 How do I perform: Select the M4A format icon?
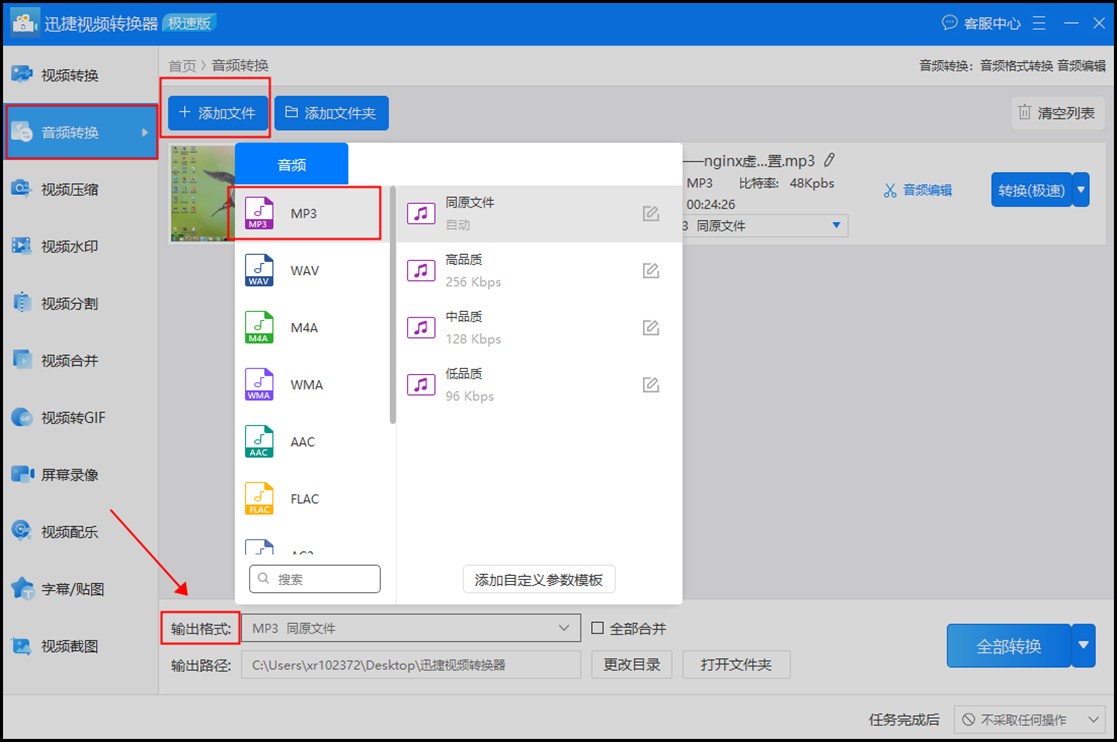tap(259, 328)
